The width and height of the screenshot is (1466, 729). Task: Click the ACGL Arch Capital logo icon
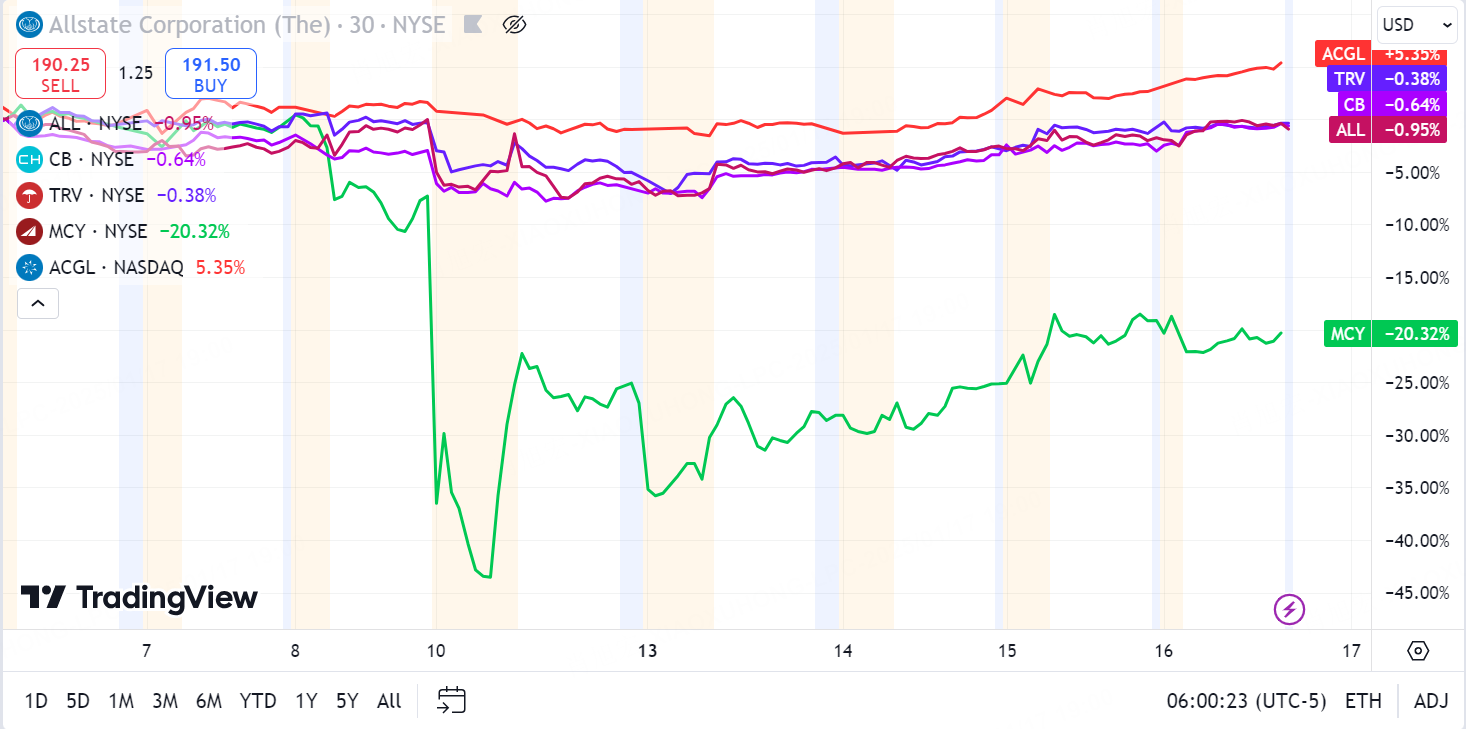tap(30, 267)
